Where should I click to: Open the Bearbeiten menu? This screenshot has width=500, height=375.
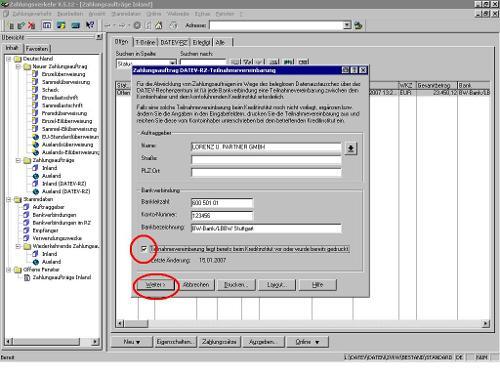click(x=70, y=14)
